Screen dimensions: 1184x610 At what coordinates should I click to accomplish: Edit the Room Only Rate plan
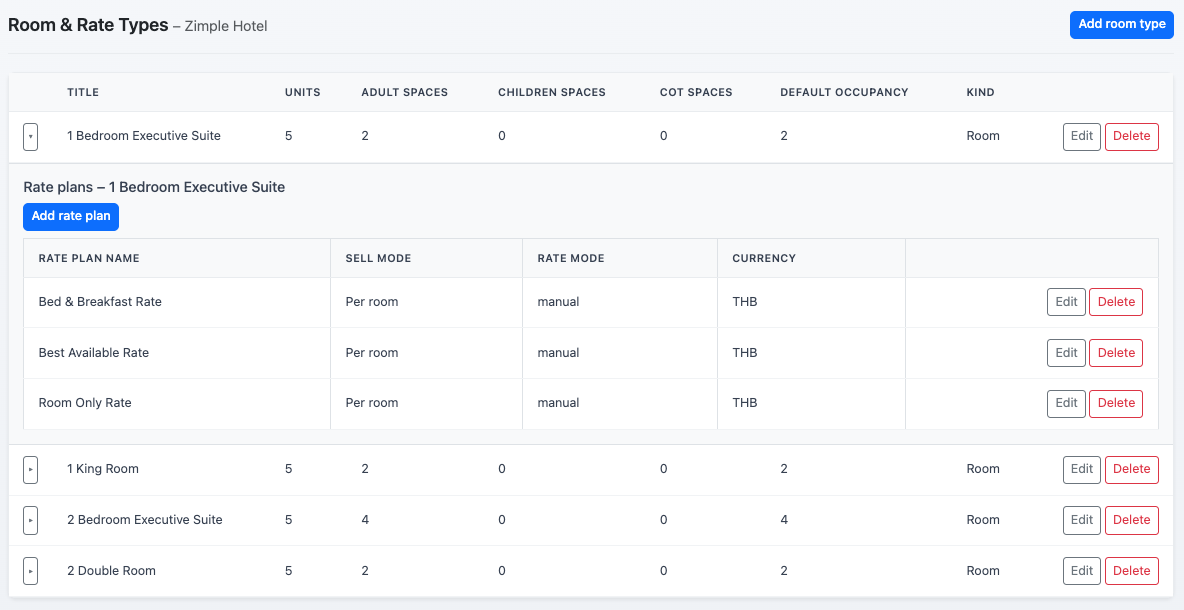[x=1066, y=403]
